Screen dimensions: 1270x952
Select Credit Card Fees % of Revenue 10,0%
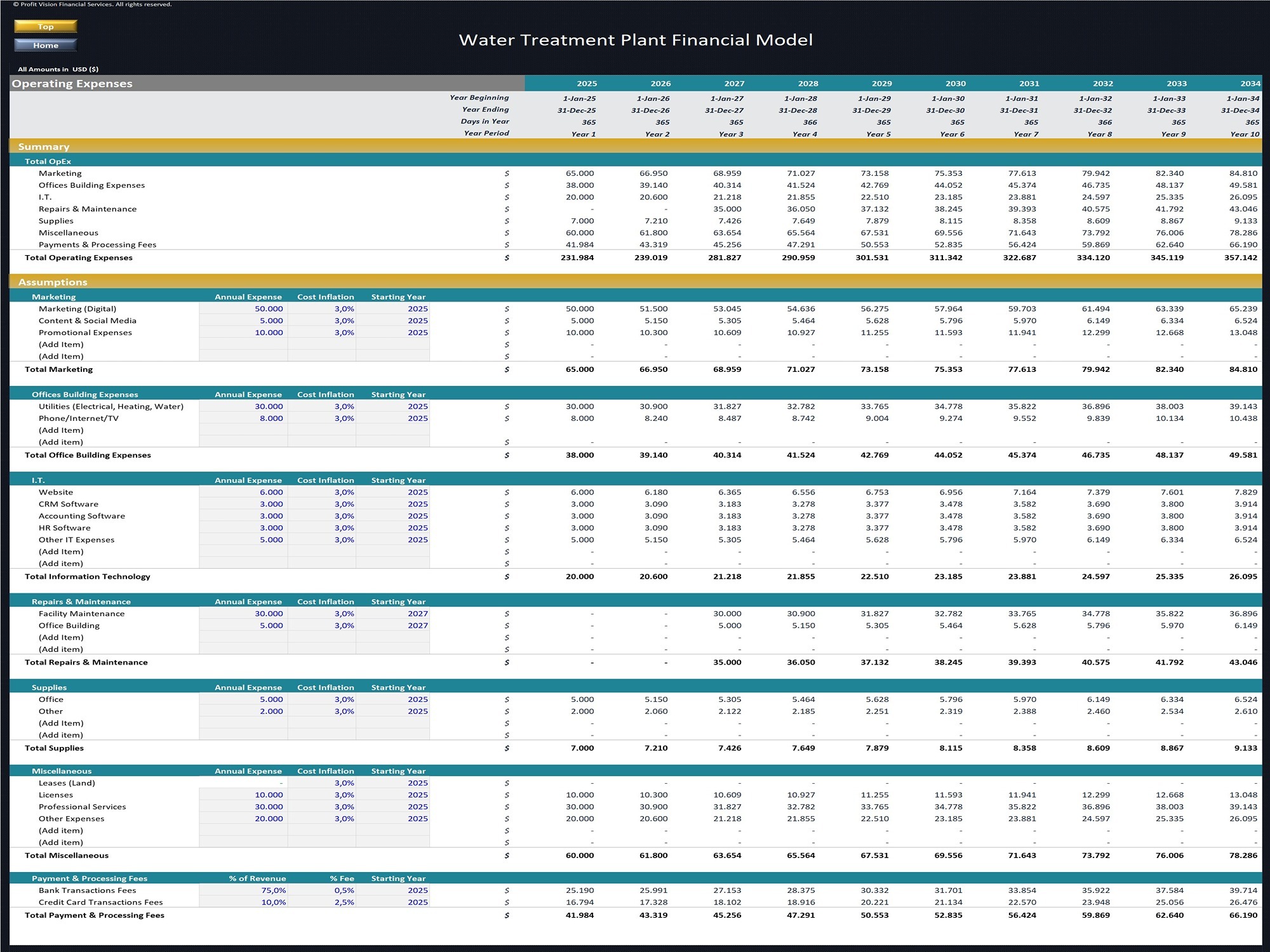pyautogui.click(x=243, y=902)
